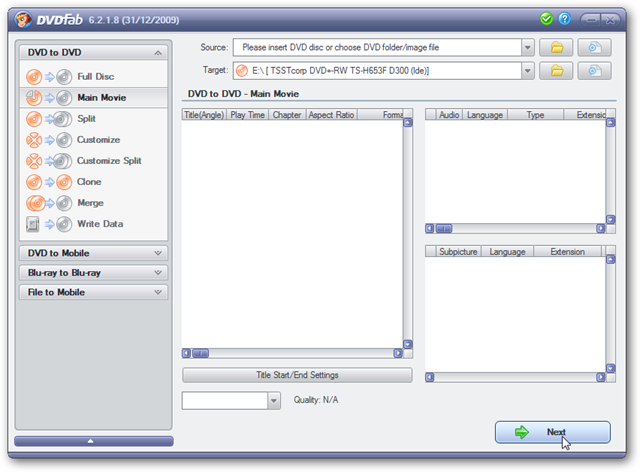Open the blue help question icon
Viewport: 640px width, 472px height.
[564, 19]
